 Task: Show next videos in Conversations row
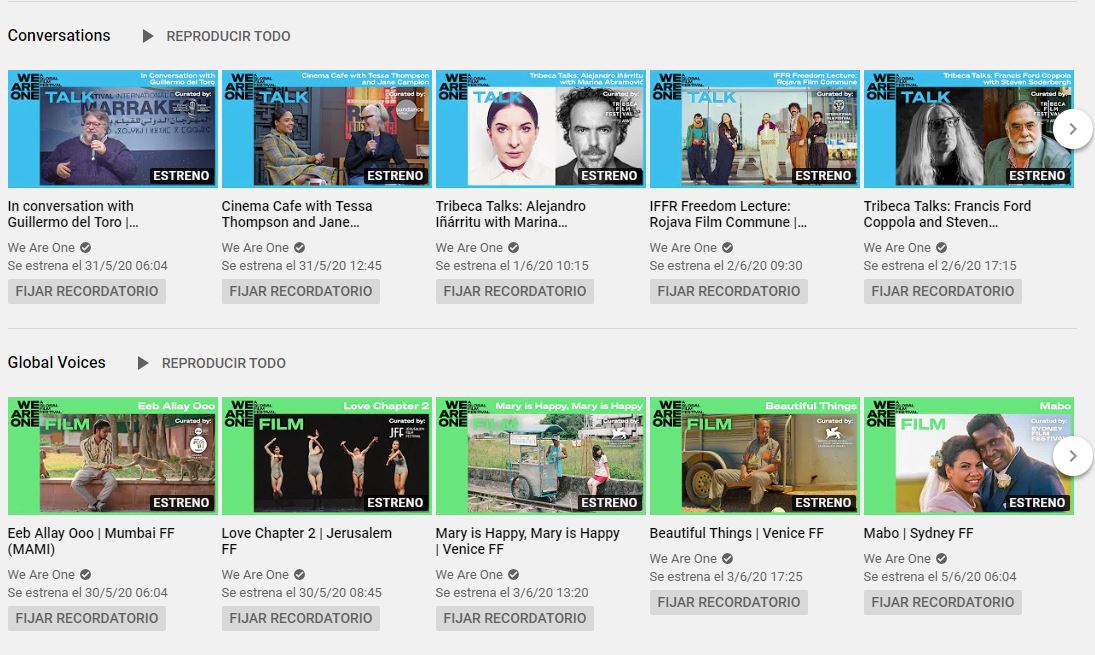[x=1073, y=129]
